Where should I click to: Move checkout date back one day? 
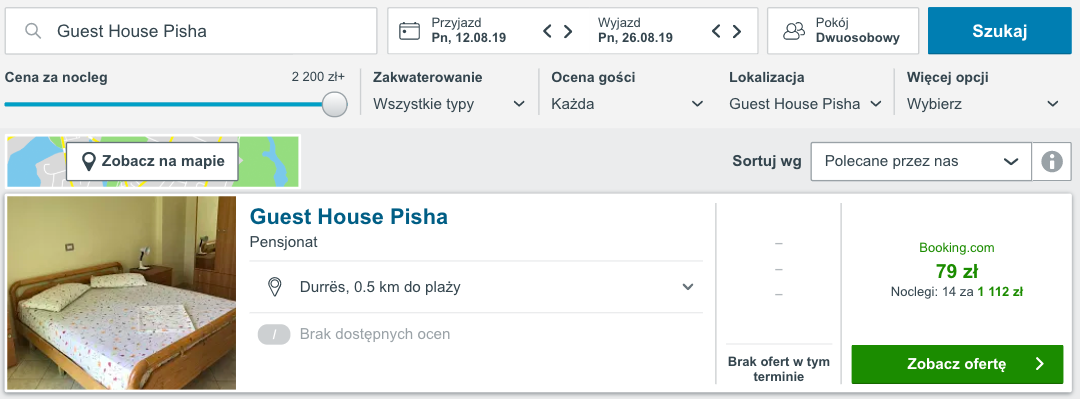[716, 31]
